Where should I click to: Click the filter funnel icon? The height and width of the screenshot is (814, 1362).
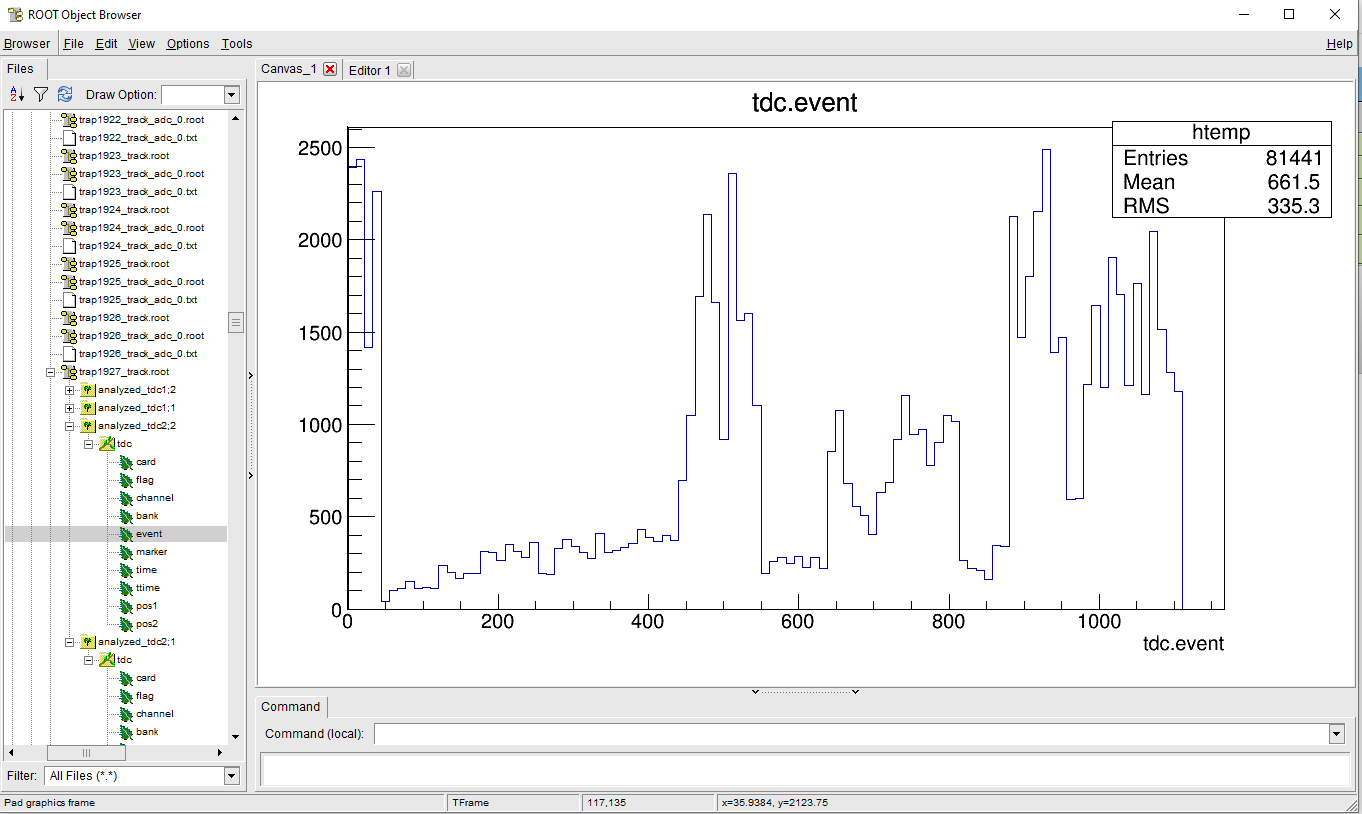click(x=41, y=94)
